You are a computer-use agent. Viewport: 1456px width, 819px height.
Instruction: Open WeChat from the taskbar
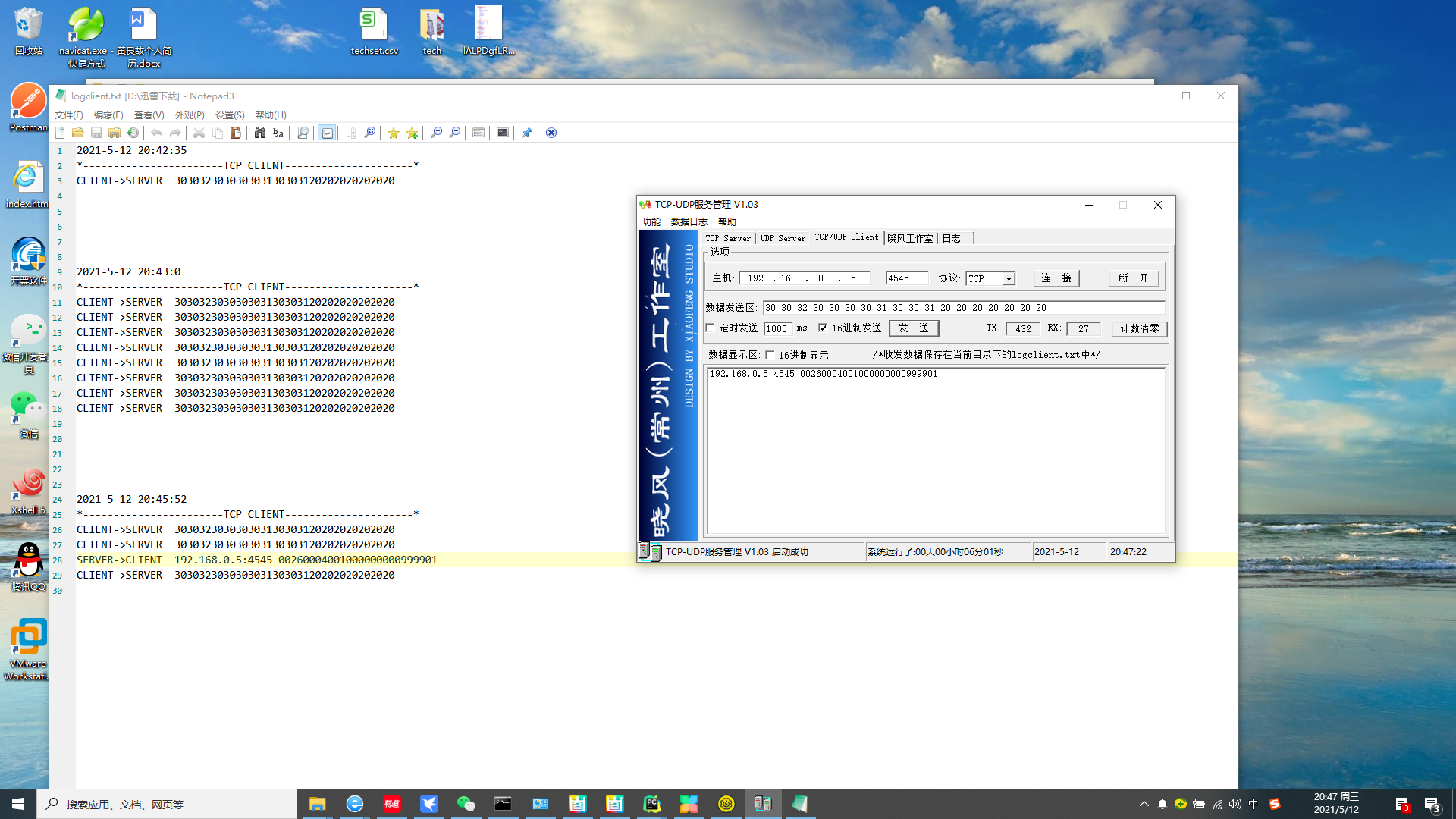coord(466,804)
